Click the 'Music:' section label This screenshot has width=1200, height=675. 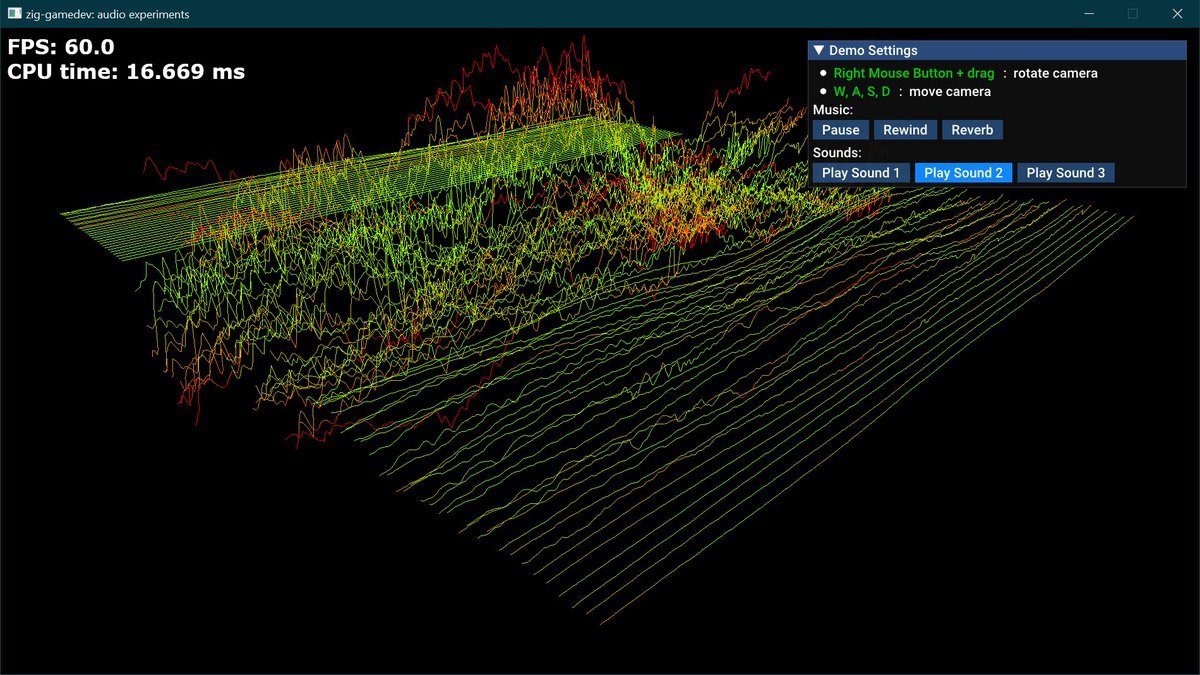click(x=833, y=110)
